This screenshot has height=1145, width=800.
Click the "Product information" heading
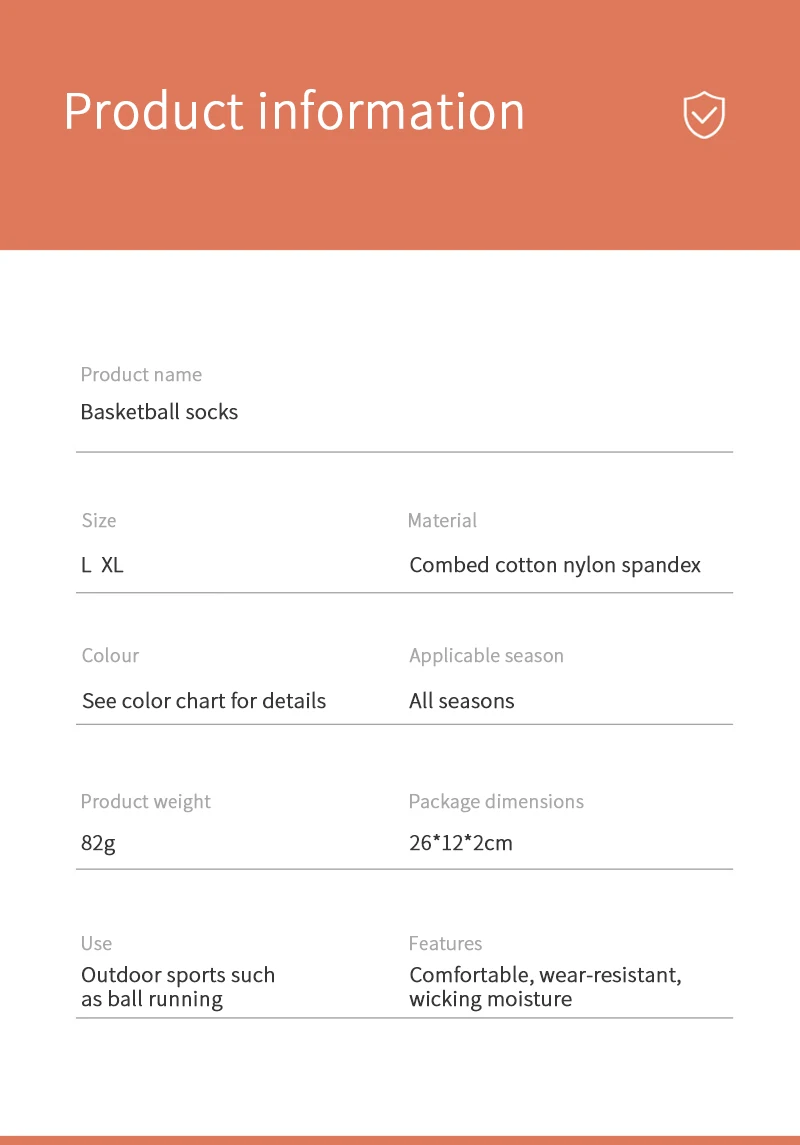(294, 111)
